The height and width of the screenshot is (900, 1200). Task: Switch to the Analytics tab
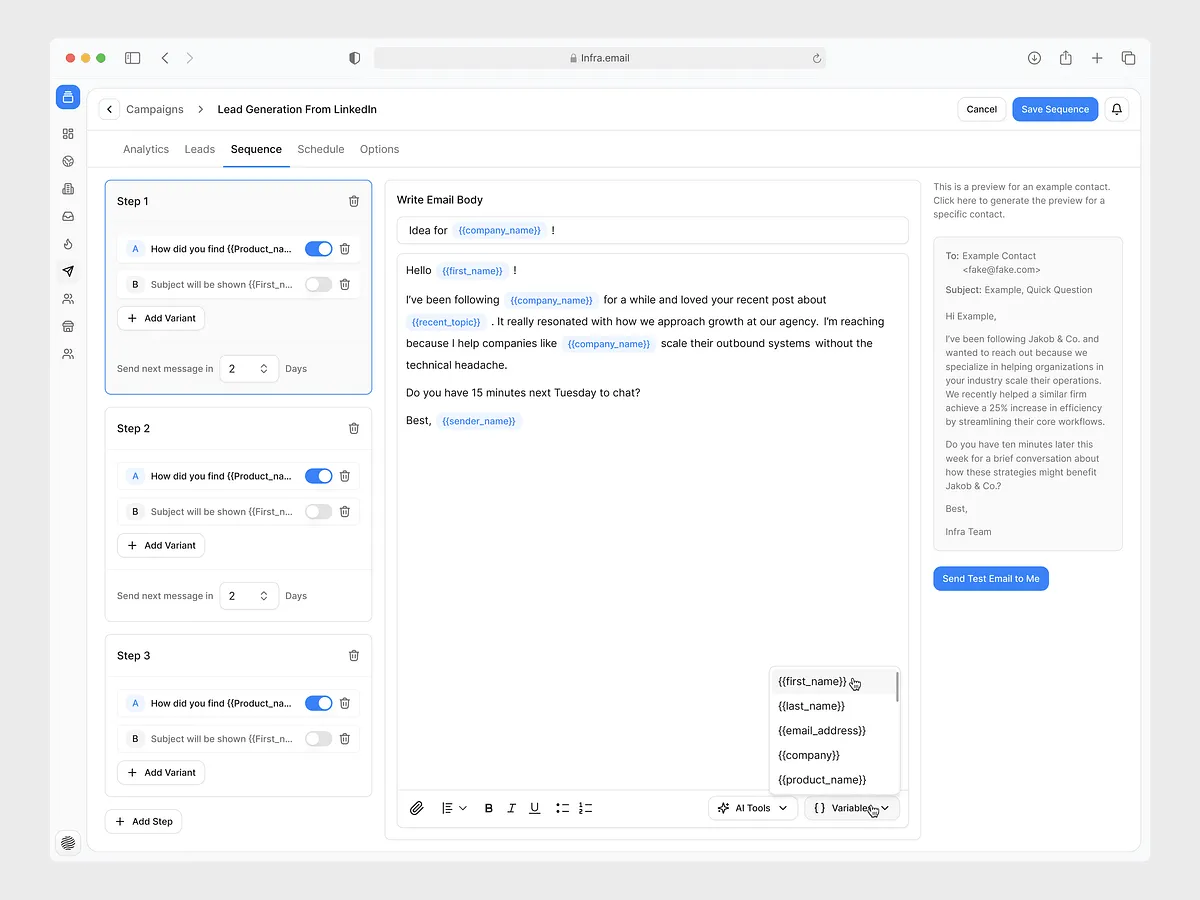(146, 149)
